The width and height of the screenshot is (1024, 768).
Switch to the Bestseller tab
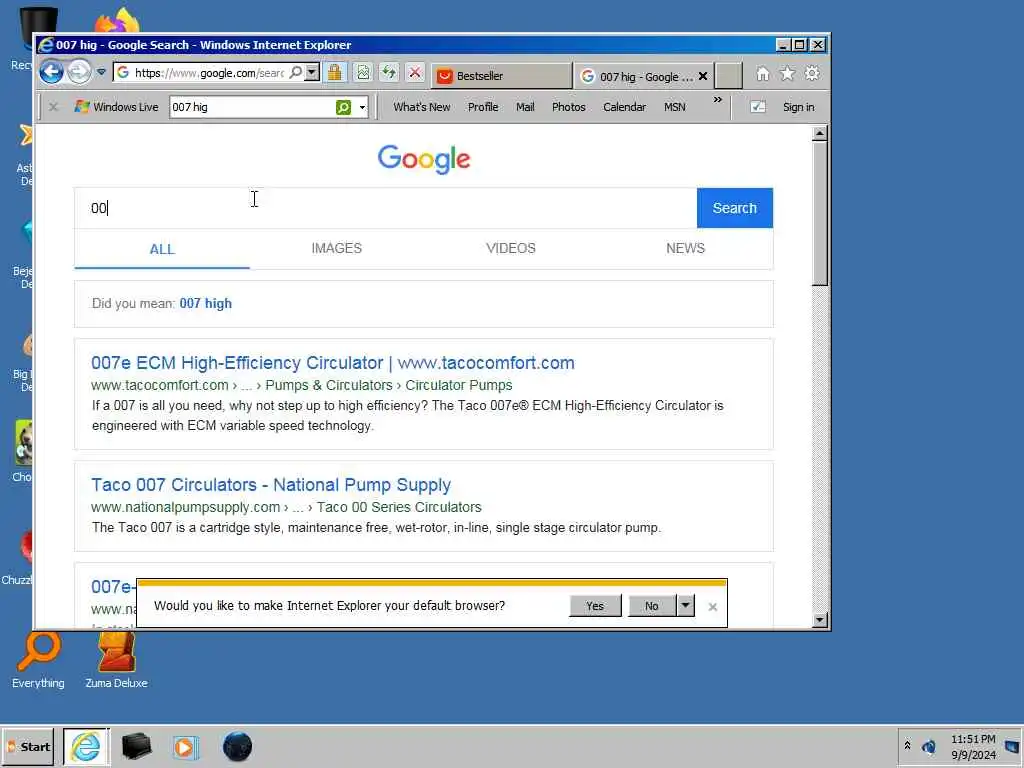pos(501,76)
